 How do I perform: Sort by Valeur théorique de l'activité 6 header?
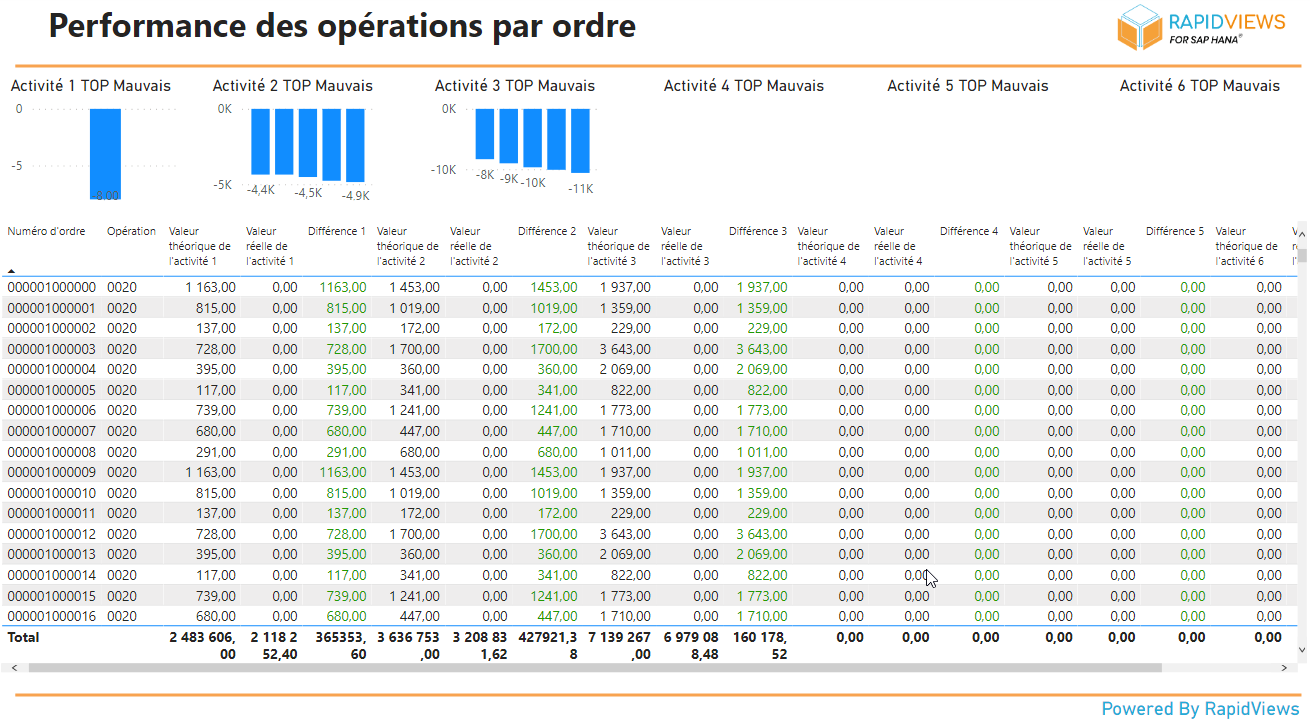[x=1247, y=246]
